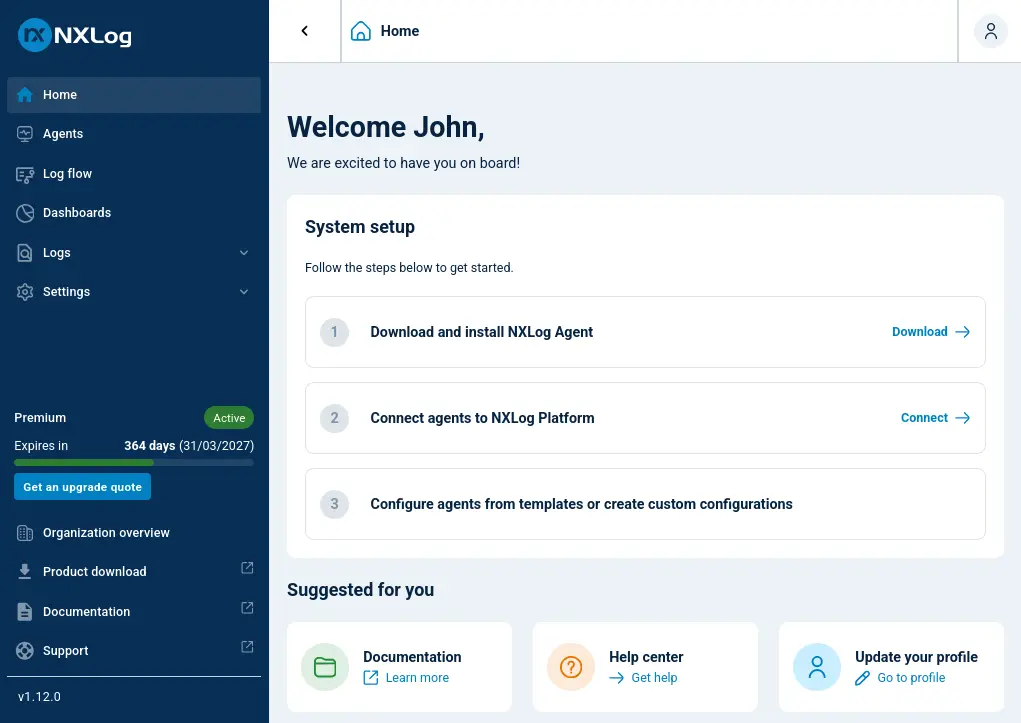Expand the Logs submenu chevron
Viewport: 1021px width, 723px height.
point(244,253)
